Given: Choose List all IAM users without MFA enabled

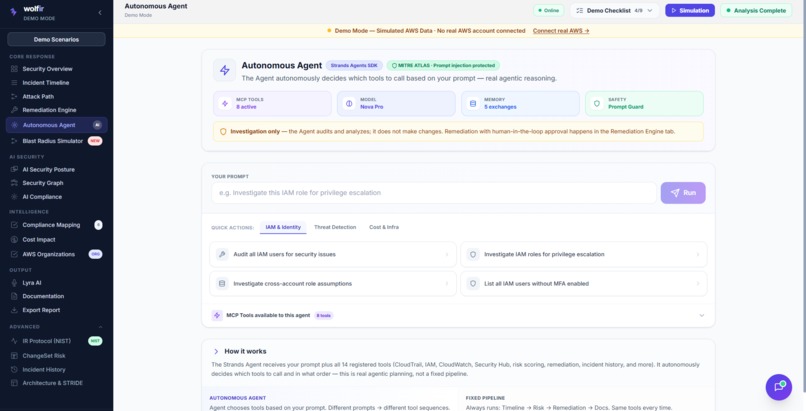Looking at the screenshot, I should [x=583, y=284].
